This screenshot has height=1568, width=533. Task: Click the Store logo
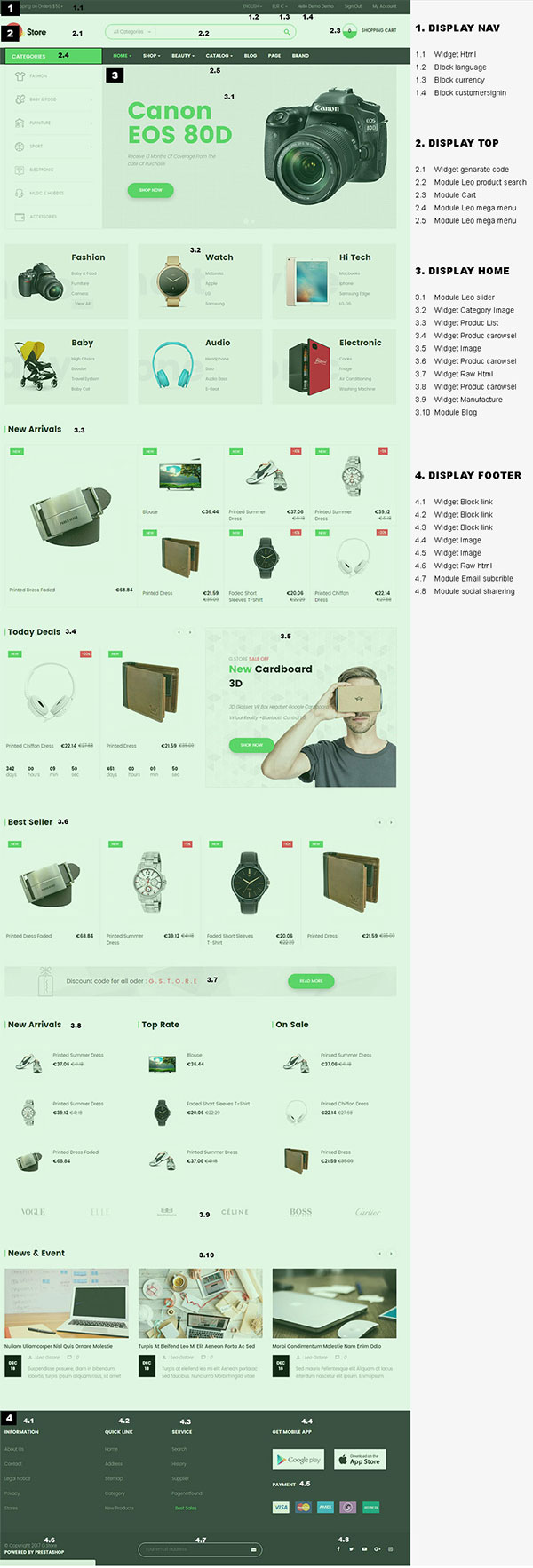30,32
